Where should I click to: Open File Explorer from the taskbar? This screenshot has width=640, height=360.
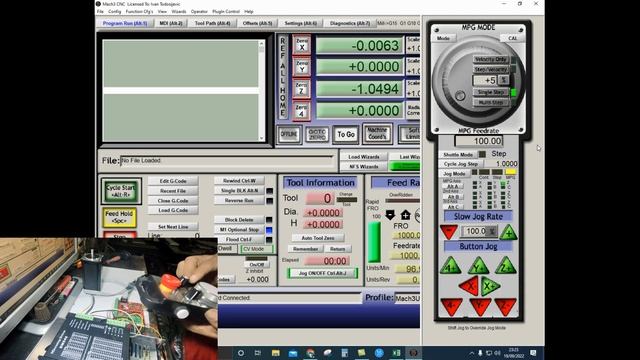[276, 353]
